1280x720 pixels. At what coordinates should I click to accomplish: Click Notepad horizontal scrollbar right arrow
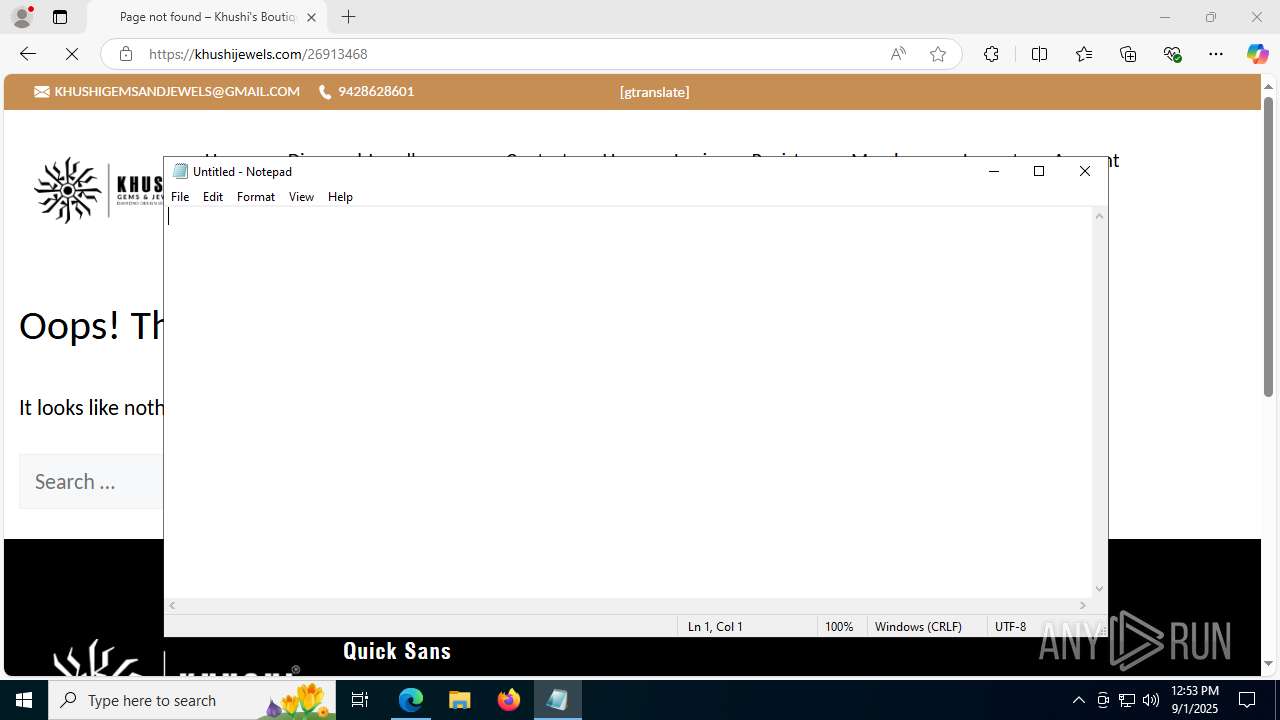pos(1082,605)
